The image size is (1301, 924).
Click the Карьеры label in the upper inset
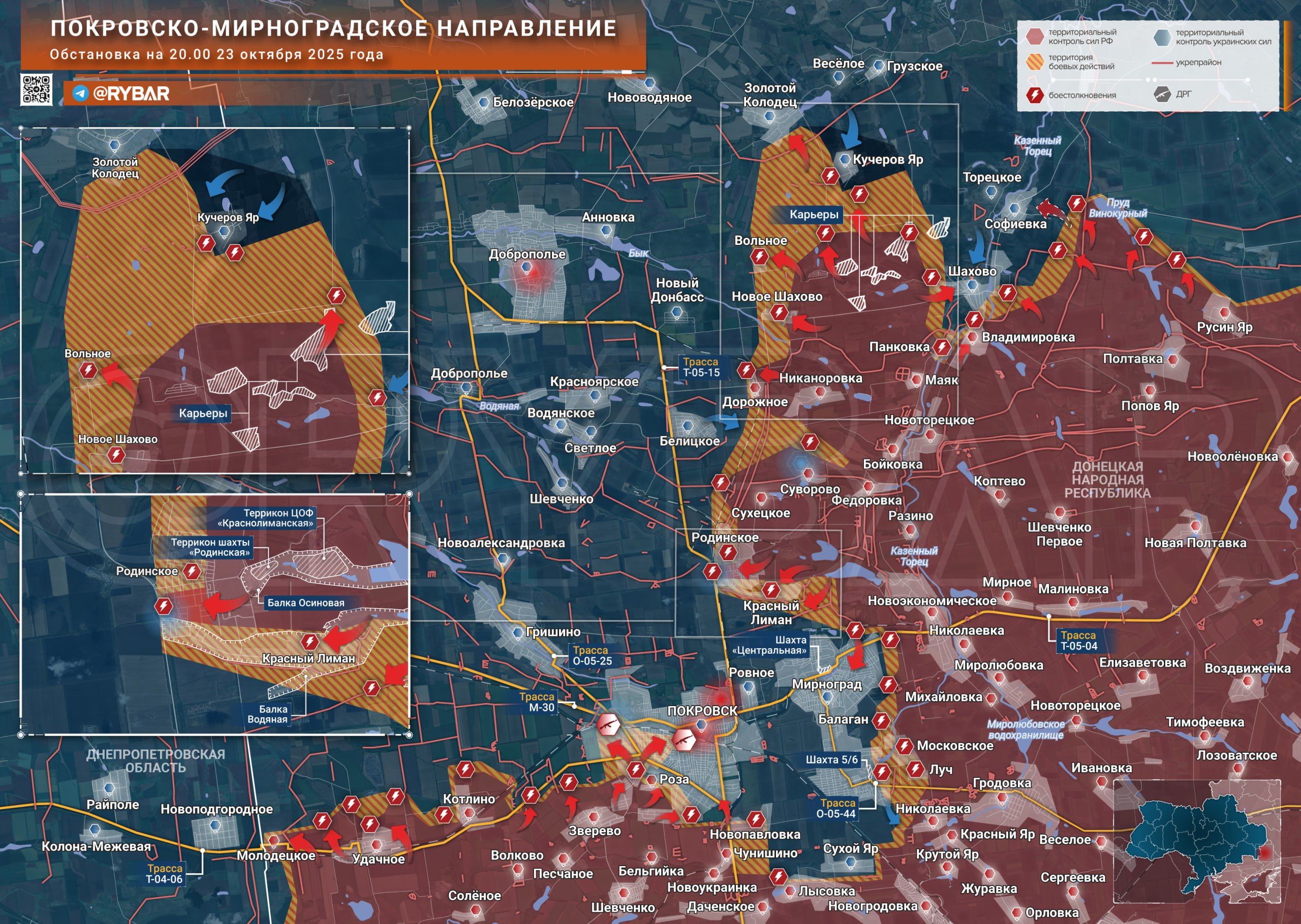(203, 413)
